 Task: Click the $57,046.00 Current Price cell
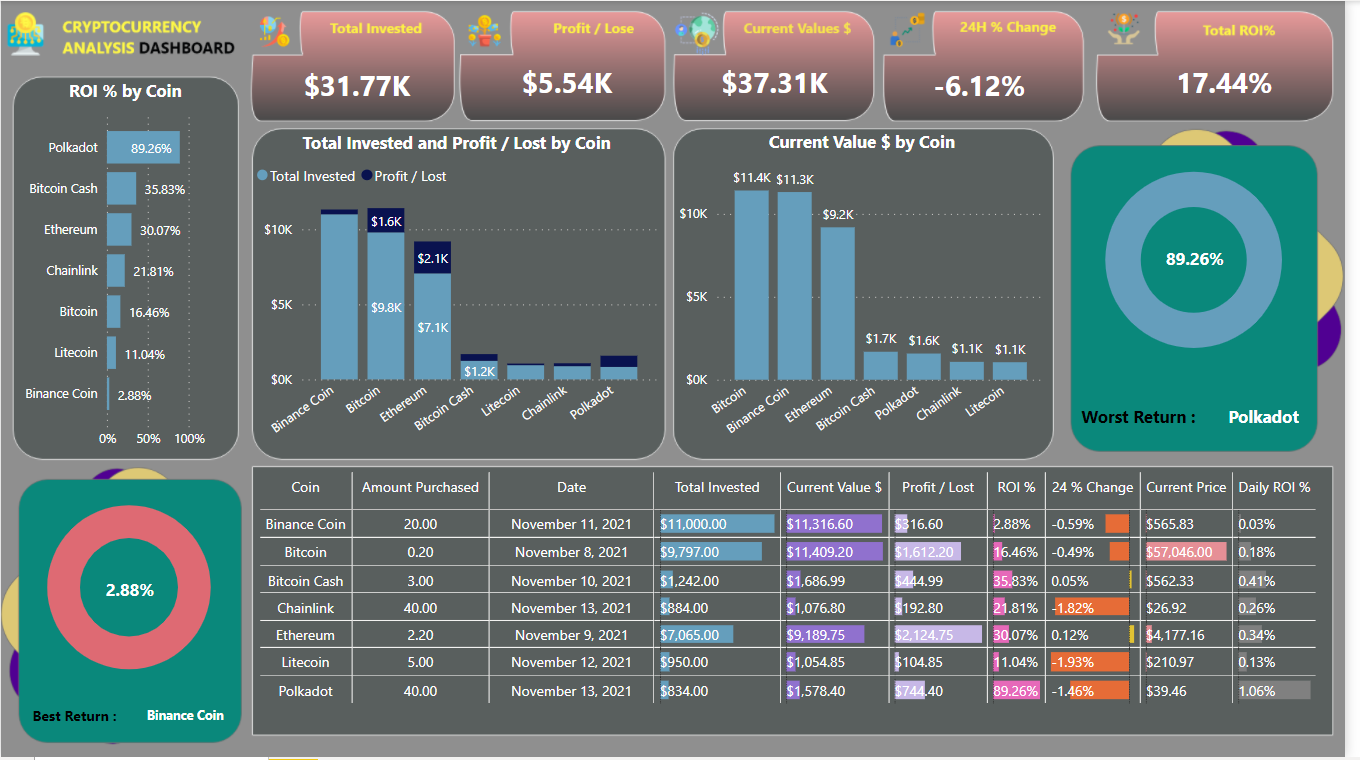click(x=1186, y=551)
